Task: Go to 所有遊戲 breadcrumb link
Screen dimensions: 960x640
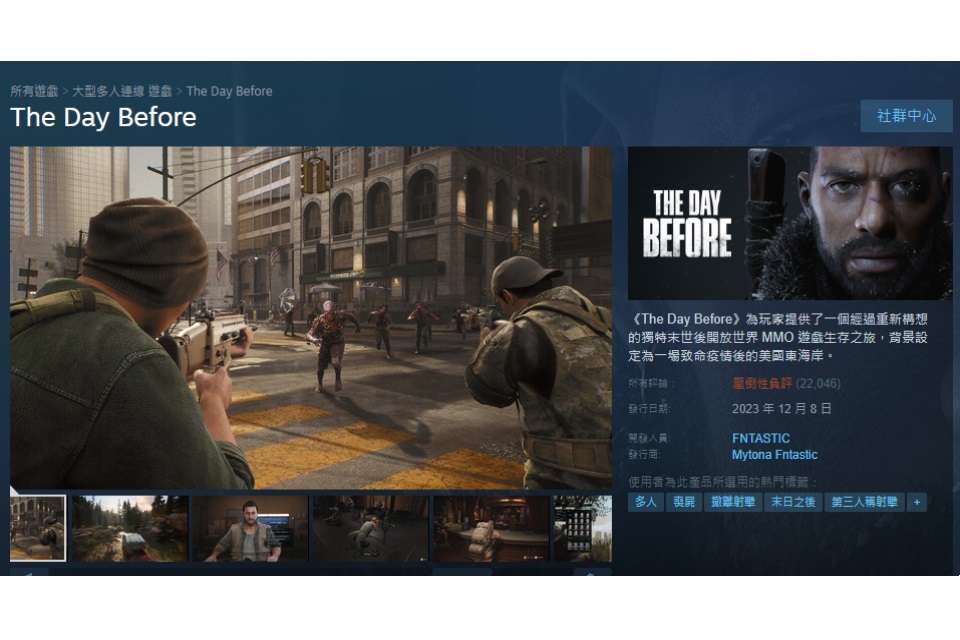Action: [x=34, y=91]
